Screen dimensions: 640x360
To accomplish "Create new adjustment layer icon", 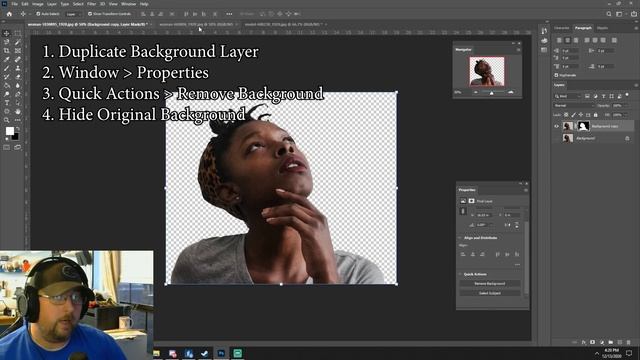I will (602, 342).
